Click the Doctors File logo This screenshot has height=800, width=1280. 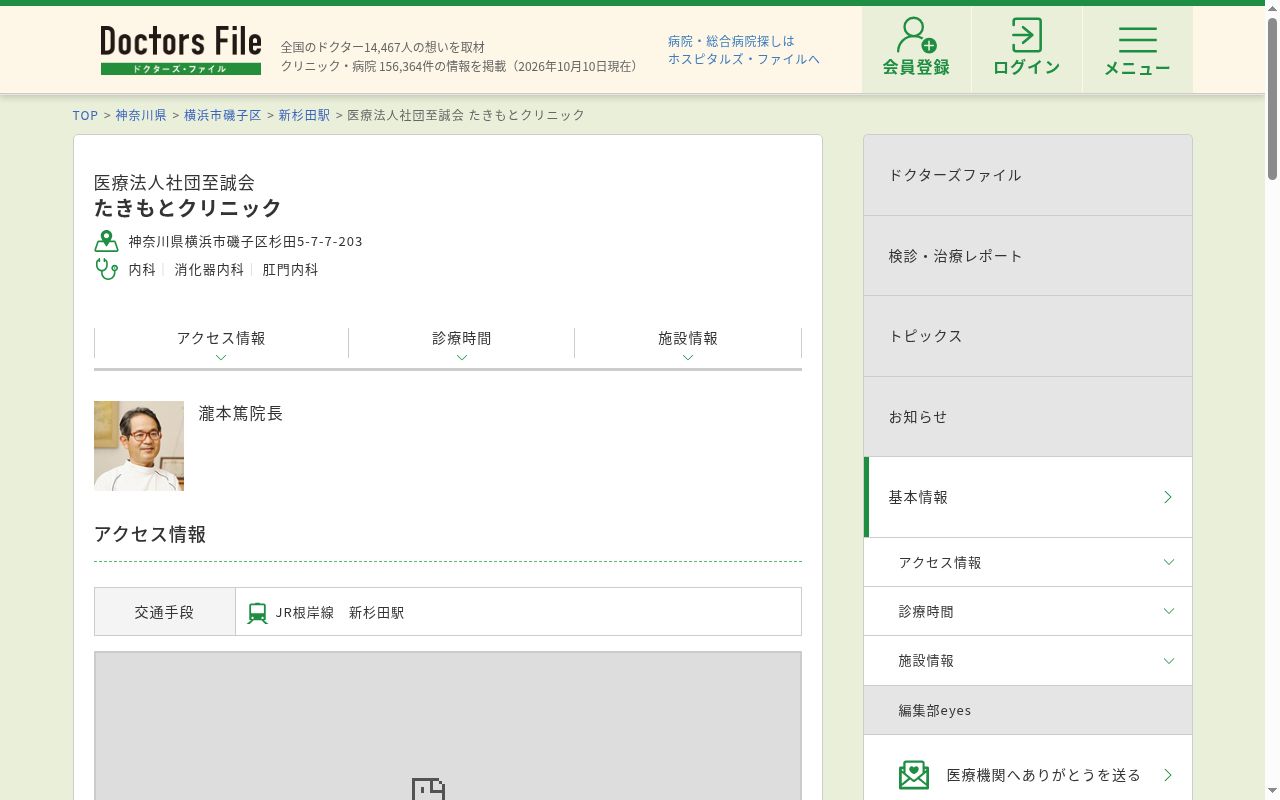point(181,50)
